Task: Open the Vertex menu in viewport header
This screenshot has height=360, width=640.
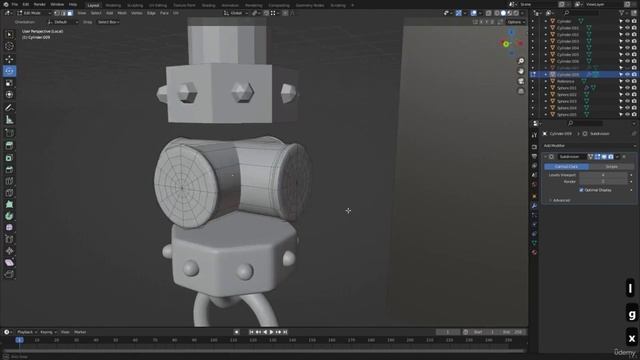Action: [136, 13]
